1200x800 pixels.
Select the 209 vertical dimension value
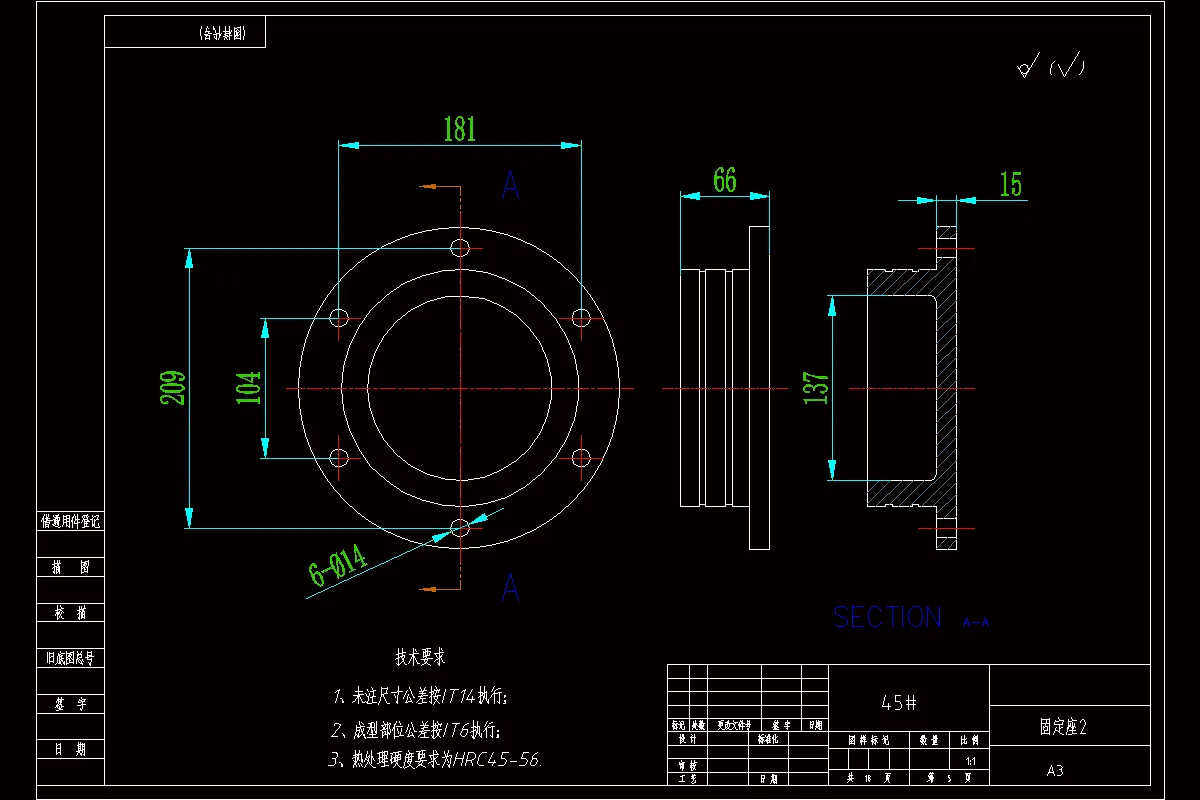pyautogui.click(x=174, y=387)
